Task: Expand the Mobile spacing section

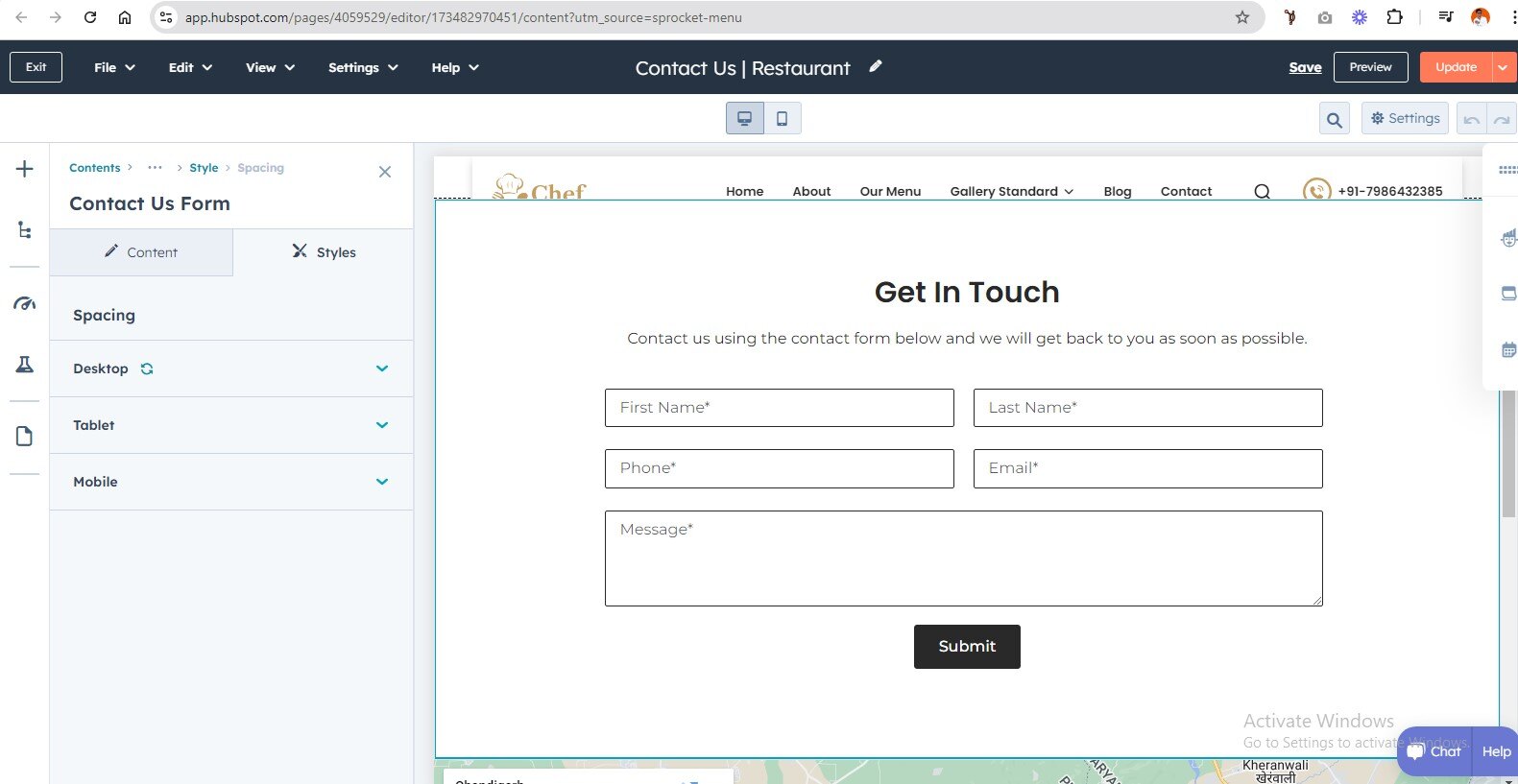Action: point(381,482)
